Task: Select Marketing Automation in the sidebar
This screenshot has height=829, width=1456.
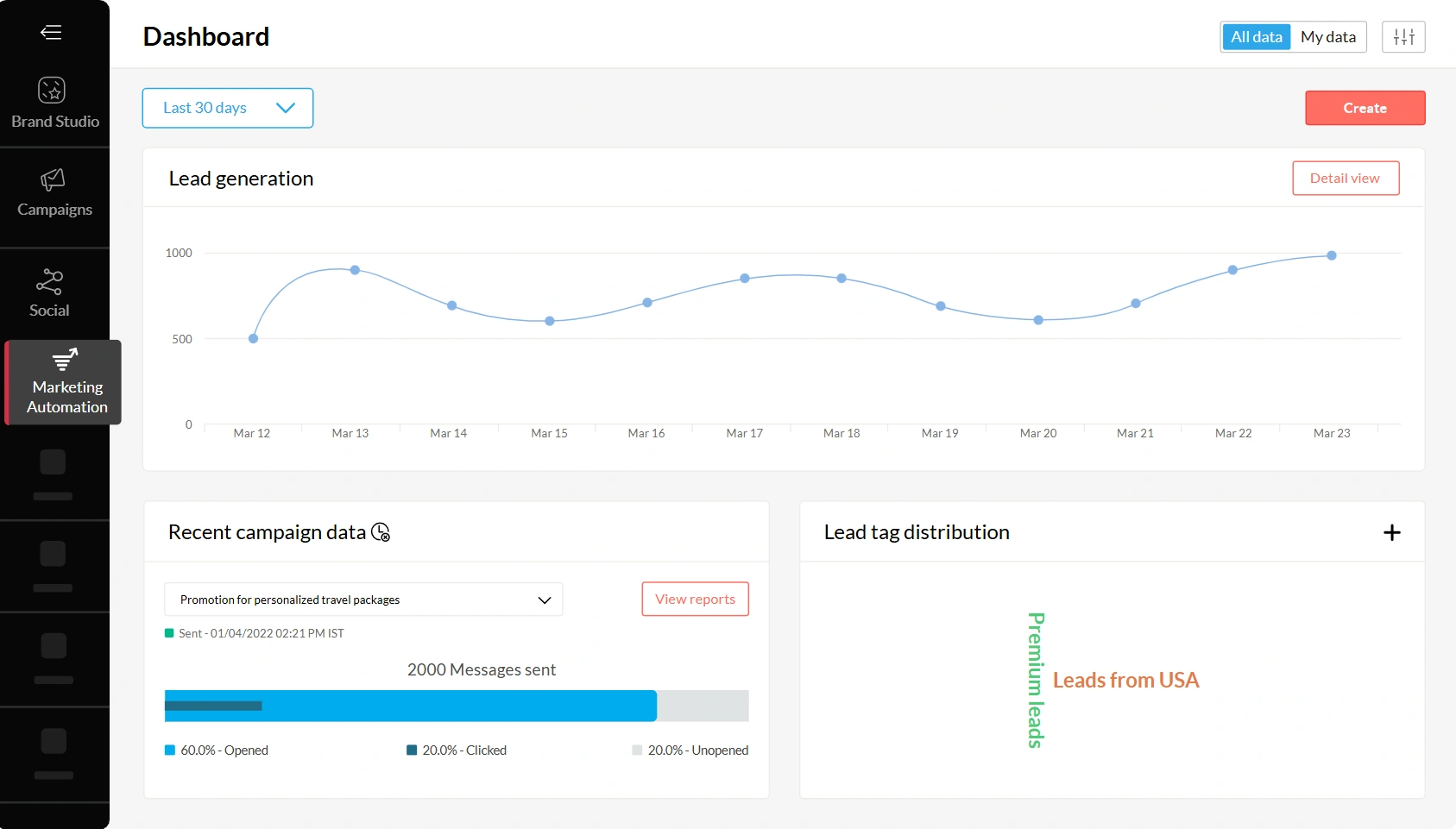Action: click(64, 382)
